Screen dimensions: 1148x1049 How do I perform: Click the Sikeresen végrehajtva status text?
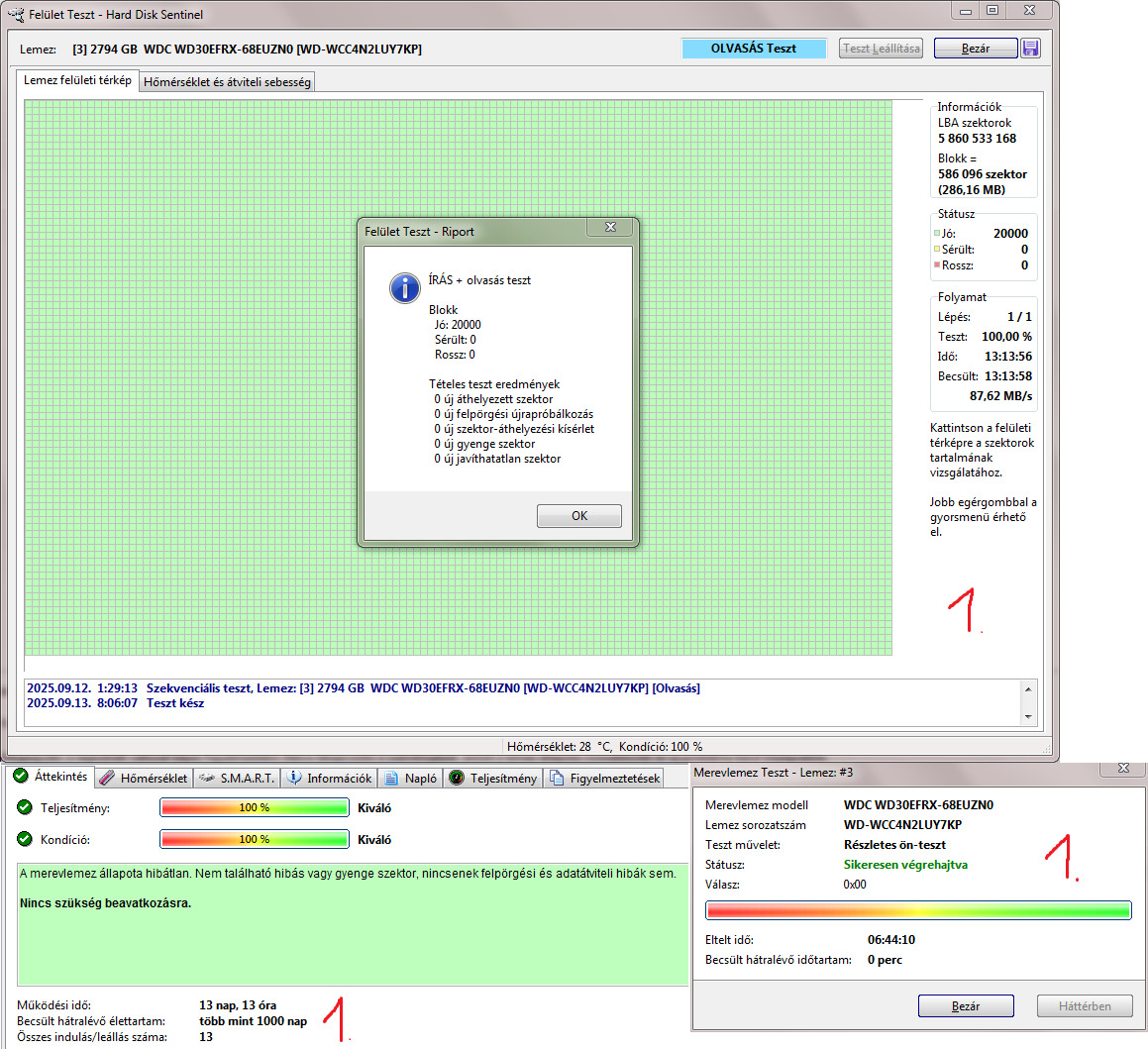tap(905, 865)
